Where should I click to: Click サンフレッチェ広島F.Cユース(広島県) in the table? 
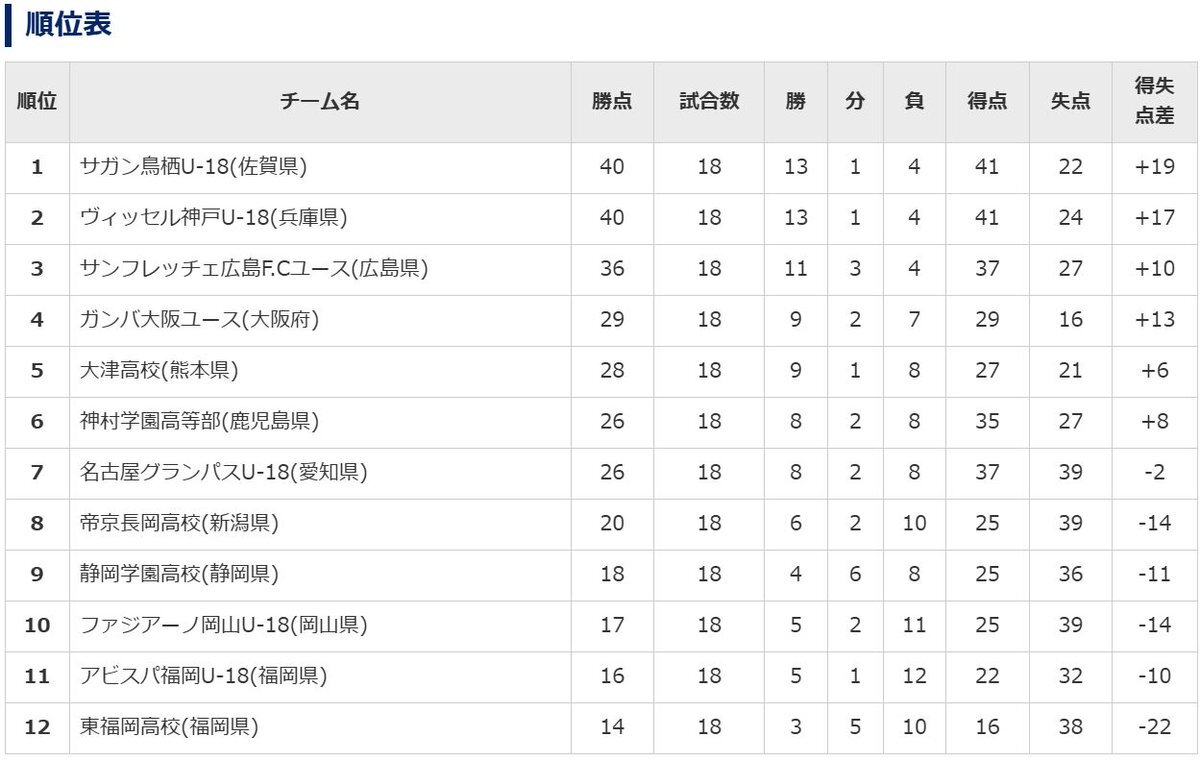click(254, 269)
